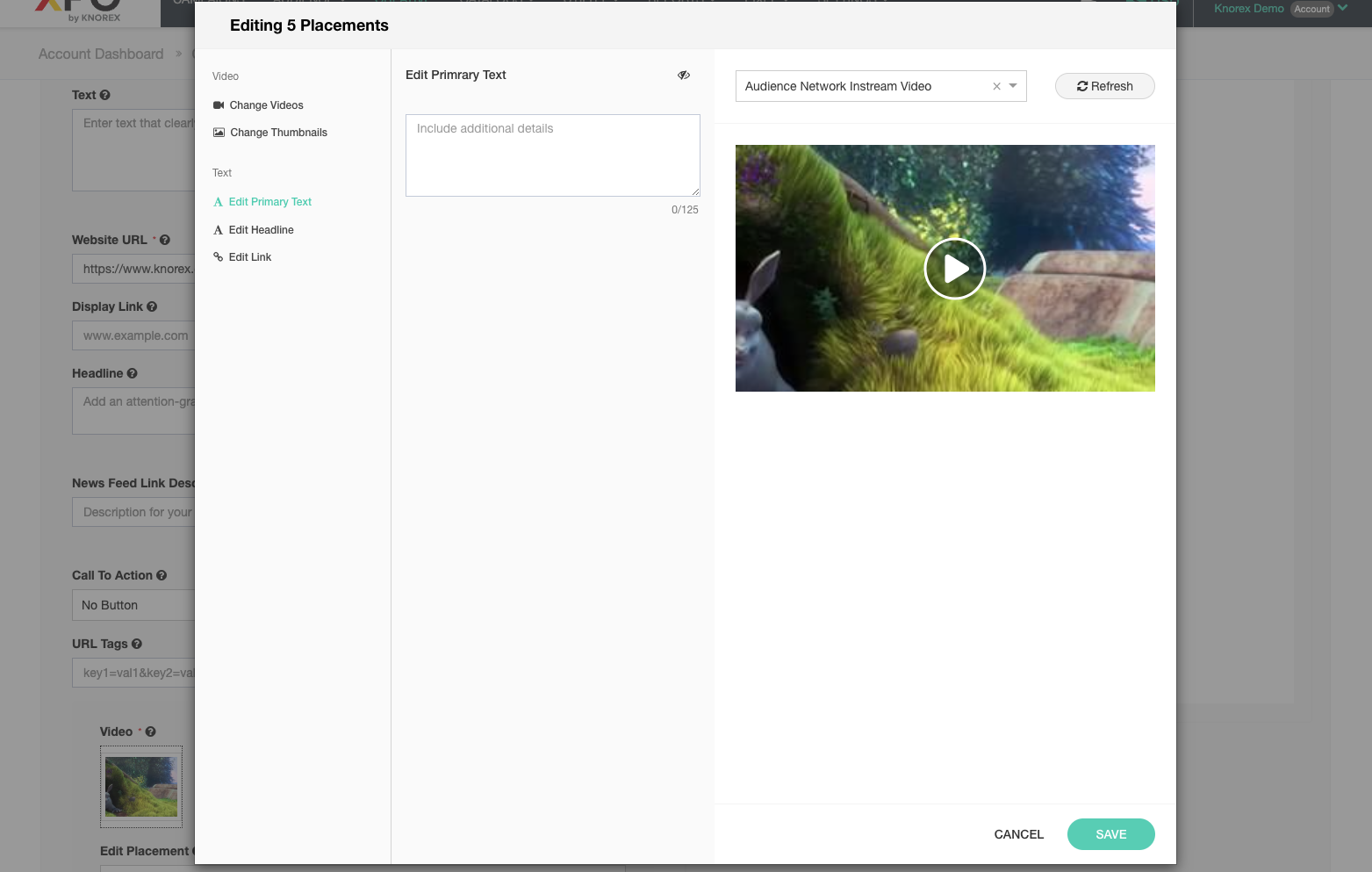This screenshot has width=1372, height=872.
Task: Click Refresh to reload the preview
Action: [1104, 86]
